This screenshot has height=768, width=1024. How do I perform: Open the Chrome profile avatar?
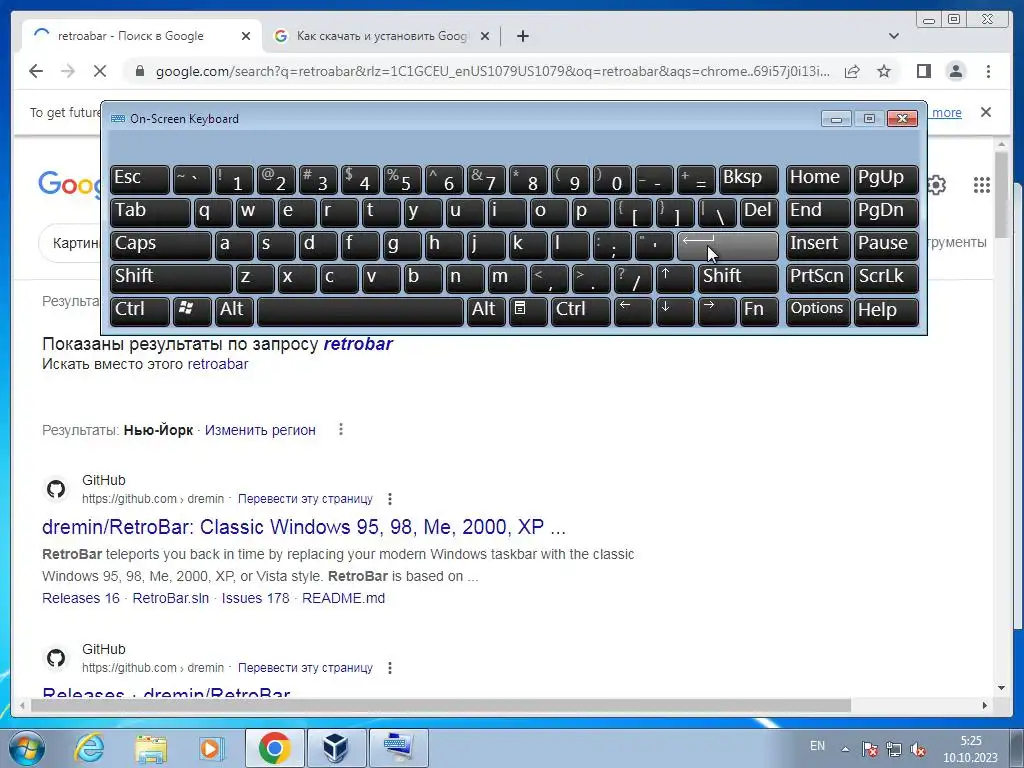click(956, 71)
